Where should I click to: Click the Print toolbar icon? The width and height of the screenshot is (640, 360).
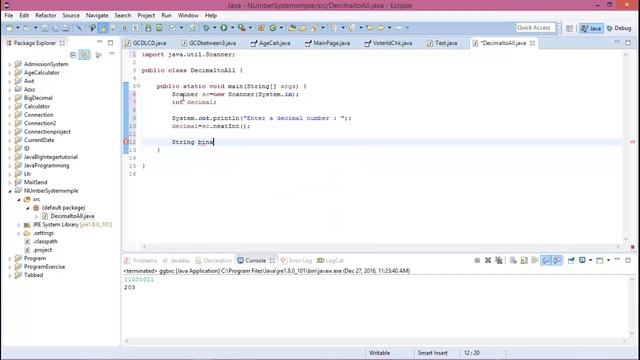pos(65,28)
